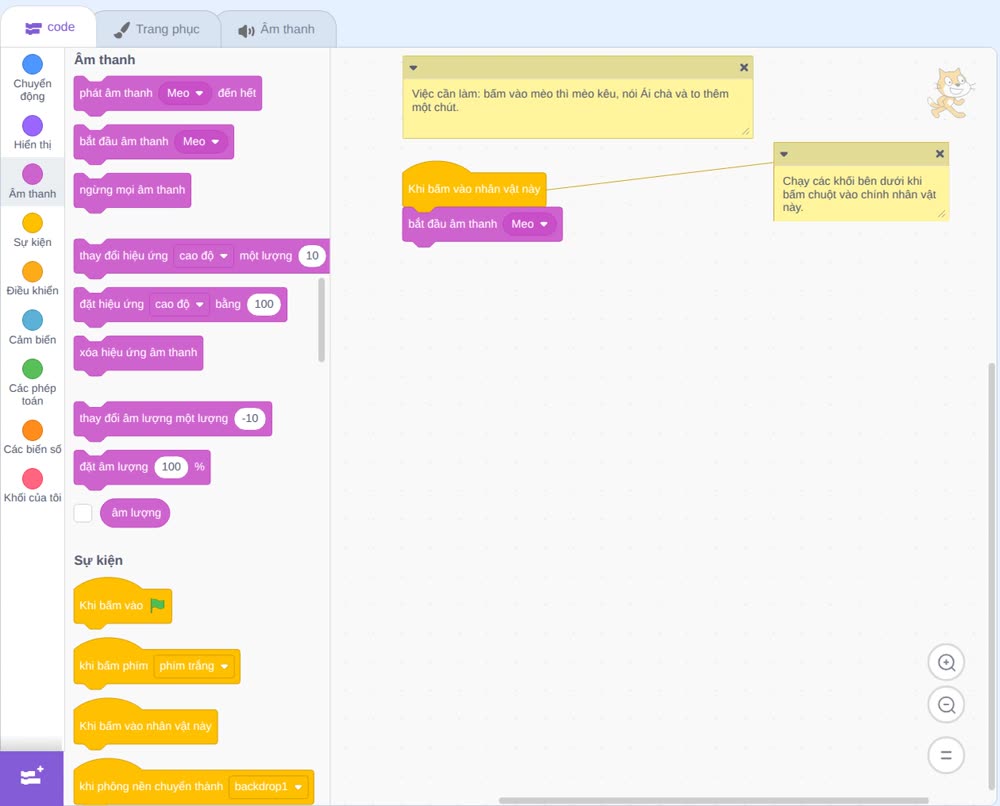Close the 'Chạy các khối bên dưới' comment

(x=939, y=154)
